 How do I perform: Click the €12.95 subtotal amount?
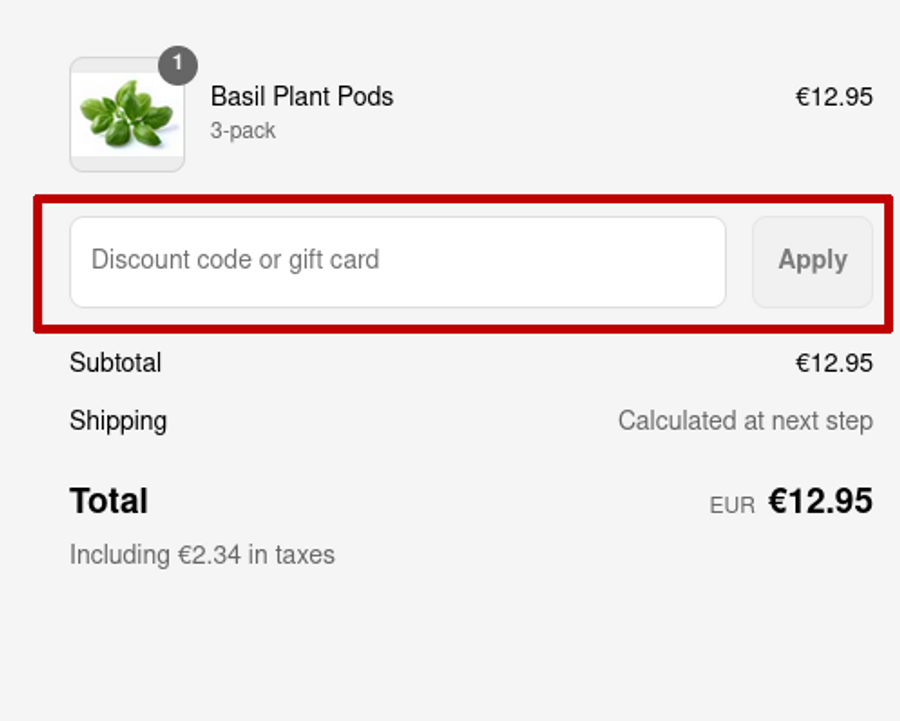click(833, 363)
